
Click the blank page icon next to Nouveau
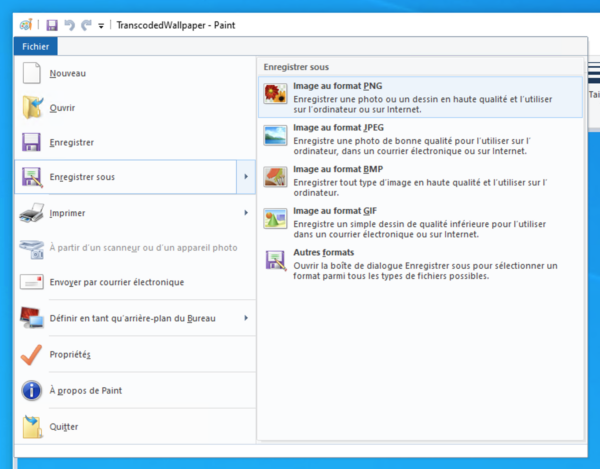pos(31,73)
